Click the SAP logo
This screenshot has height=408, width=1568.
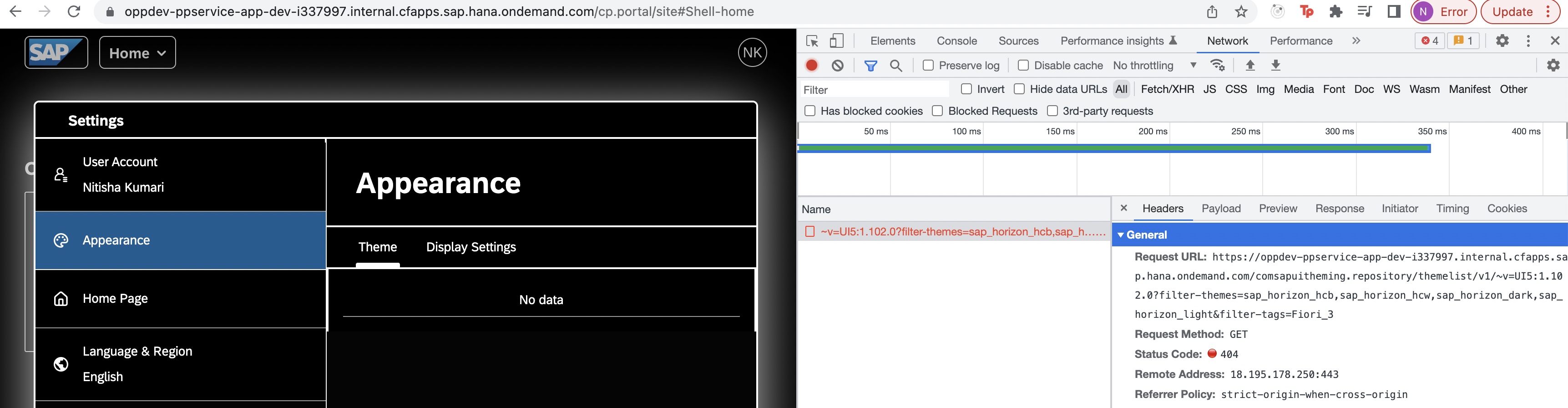pos(56,52)
